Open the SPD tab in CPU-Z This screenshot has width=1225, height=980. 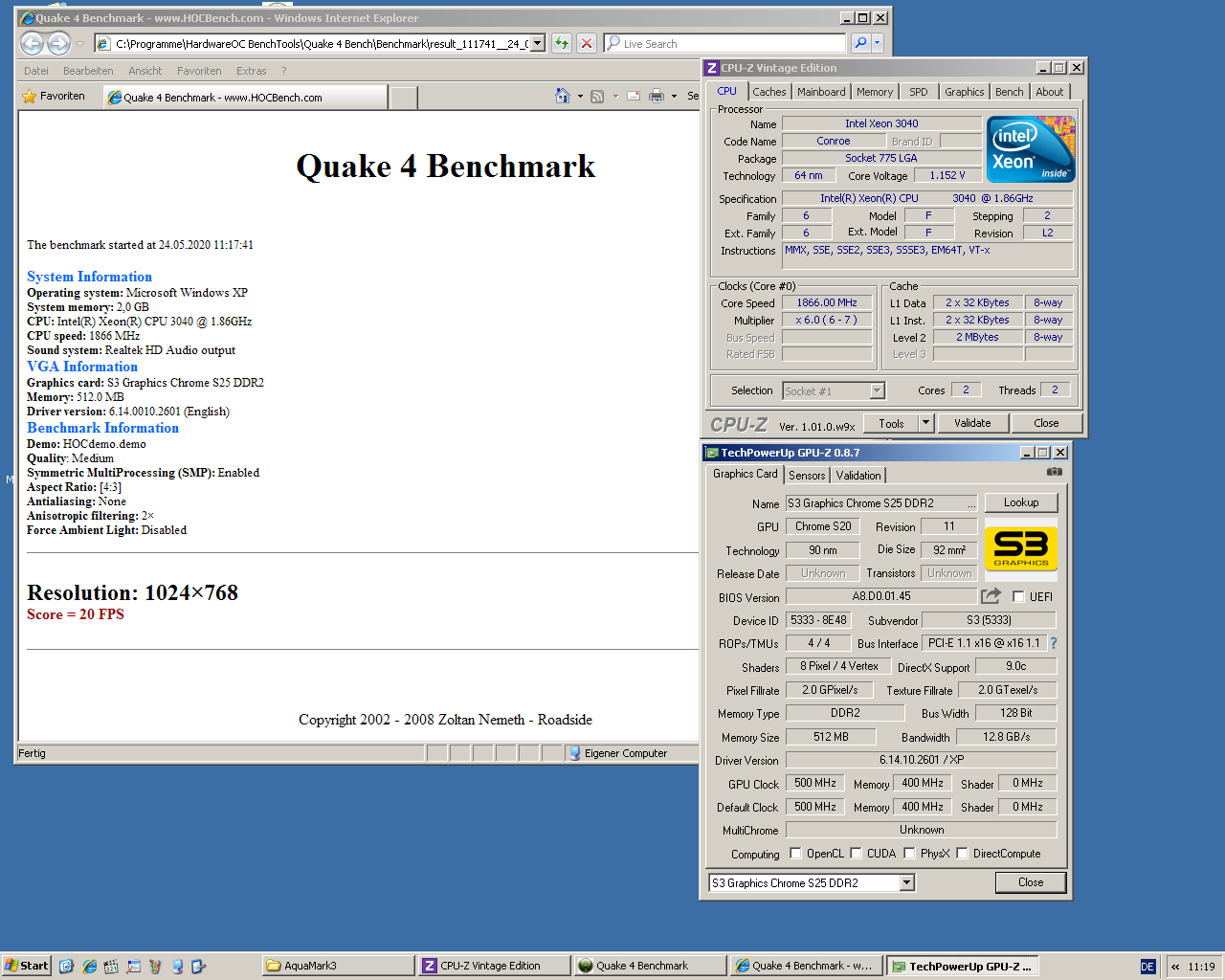coord(919,92)
